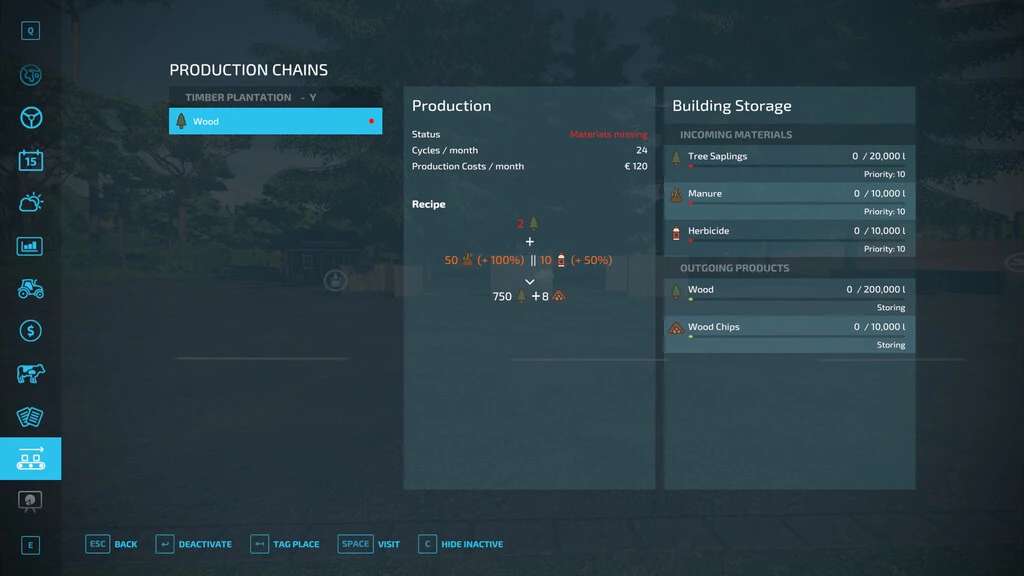Open the steering wheel AI workers page

click(31, 118)
